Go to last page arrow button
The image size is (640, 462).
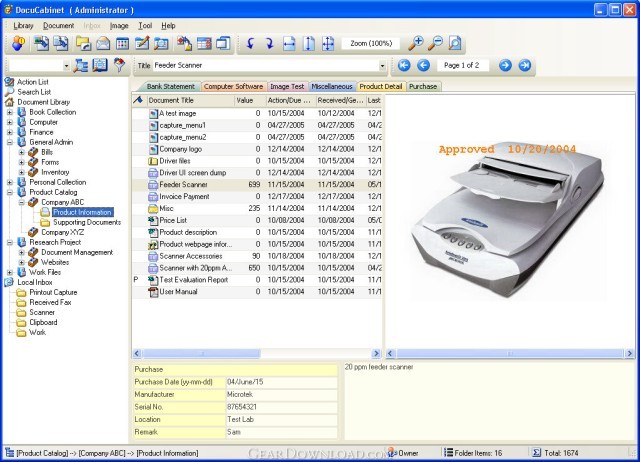525,65
